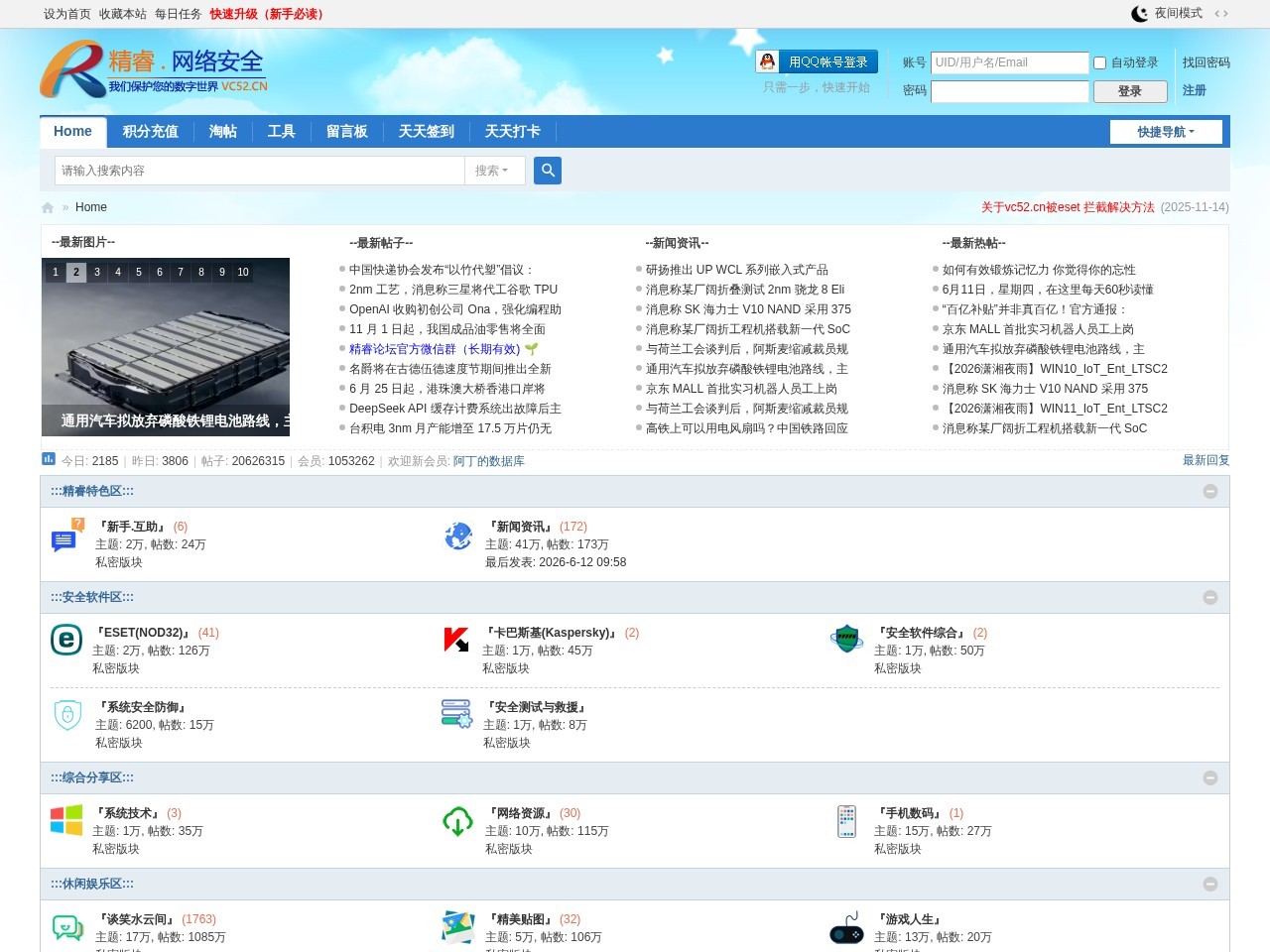Open the 淘帖 navigation tab
Screen dimensions: 1270x952
(222, 131)
